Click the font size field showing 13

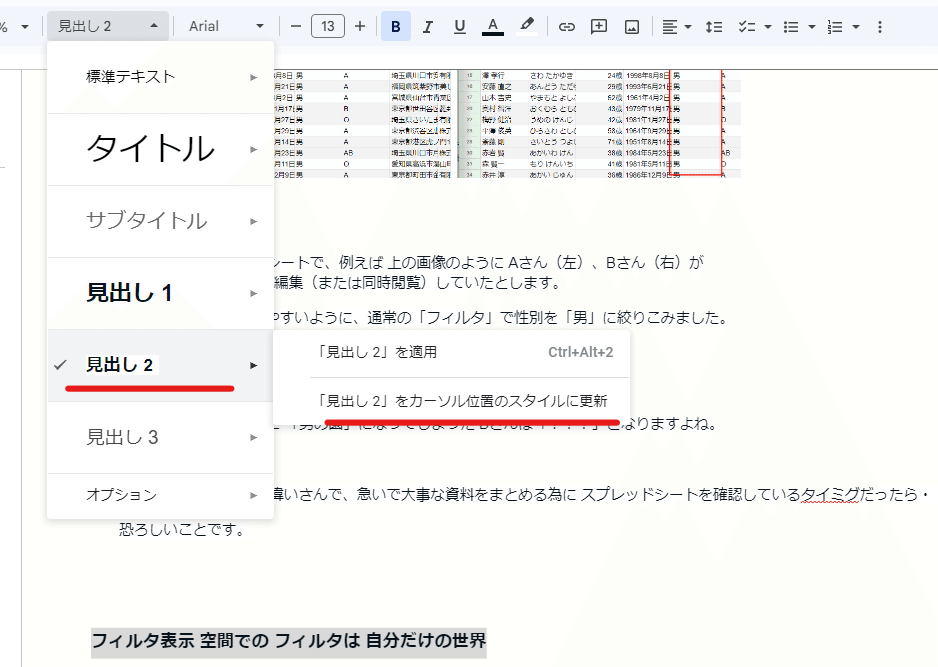click(x=328, y=26)
